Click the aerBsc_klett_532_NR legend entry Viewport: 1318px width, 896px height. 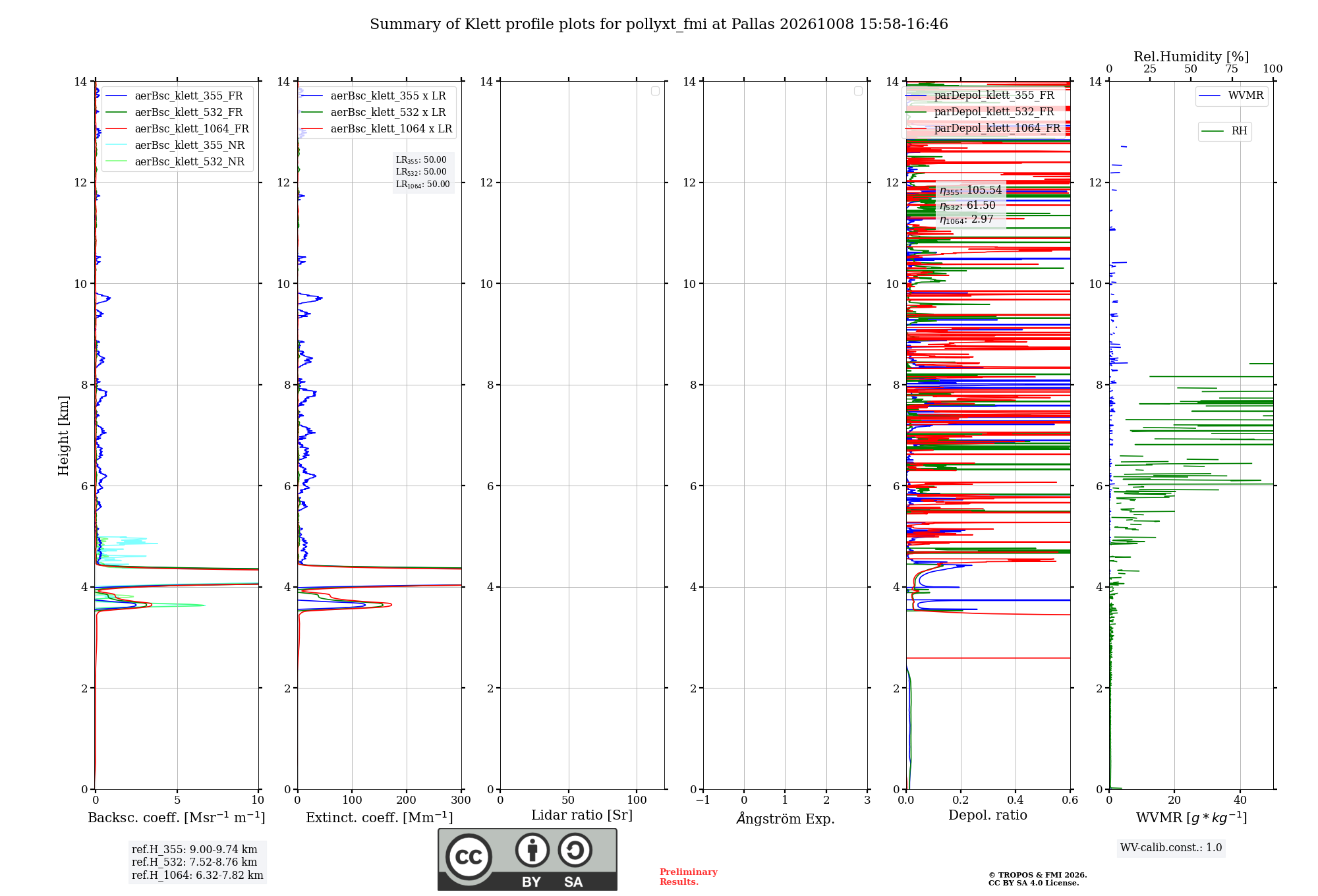175,162
